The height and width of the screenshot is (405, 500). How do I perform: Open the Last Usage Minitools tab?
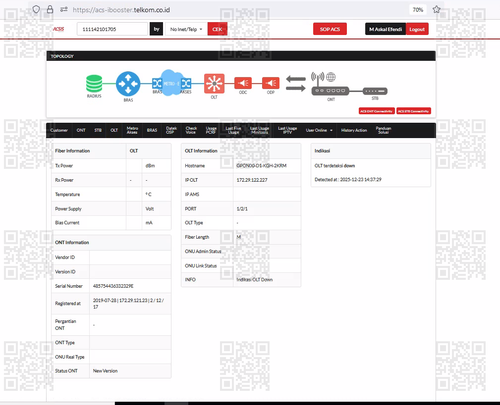[x=259, y=130]
